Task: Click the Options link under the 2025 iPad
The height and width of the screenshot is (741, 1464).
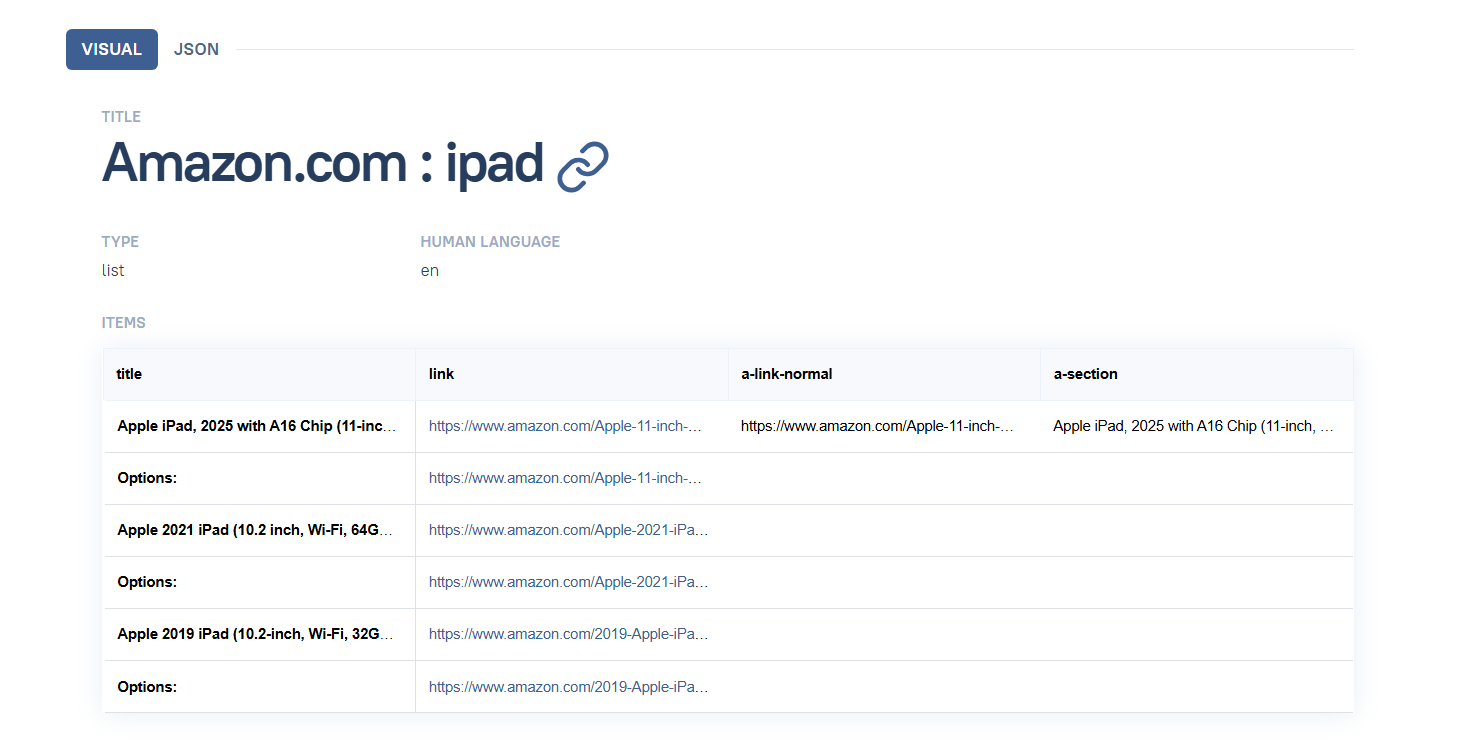Action: pyautogui.click(x=565, y=477)
